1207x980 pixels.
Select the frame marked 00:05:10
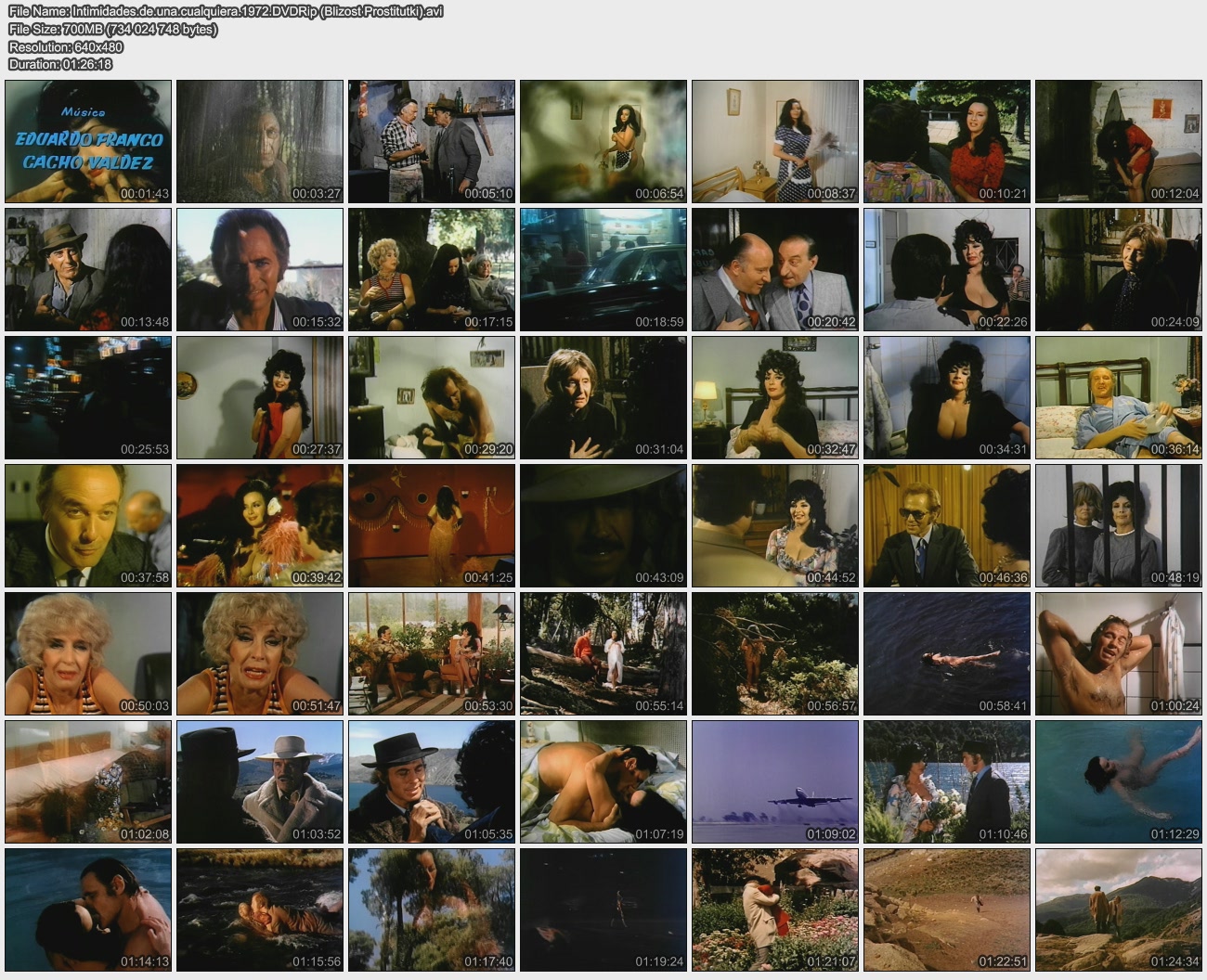[x=432, y=141]
